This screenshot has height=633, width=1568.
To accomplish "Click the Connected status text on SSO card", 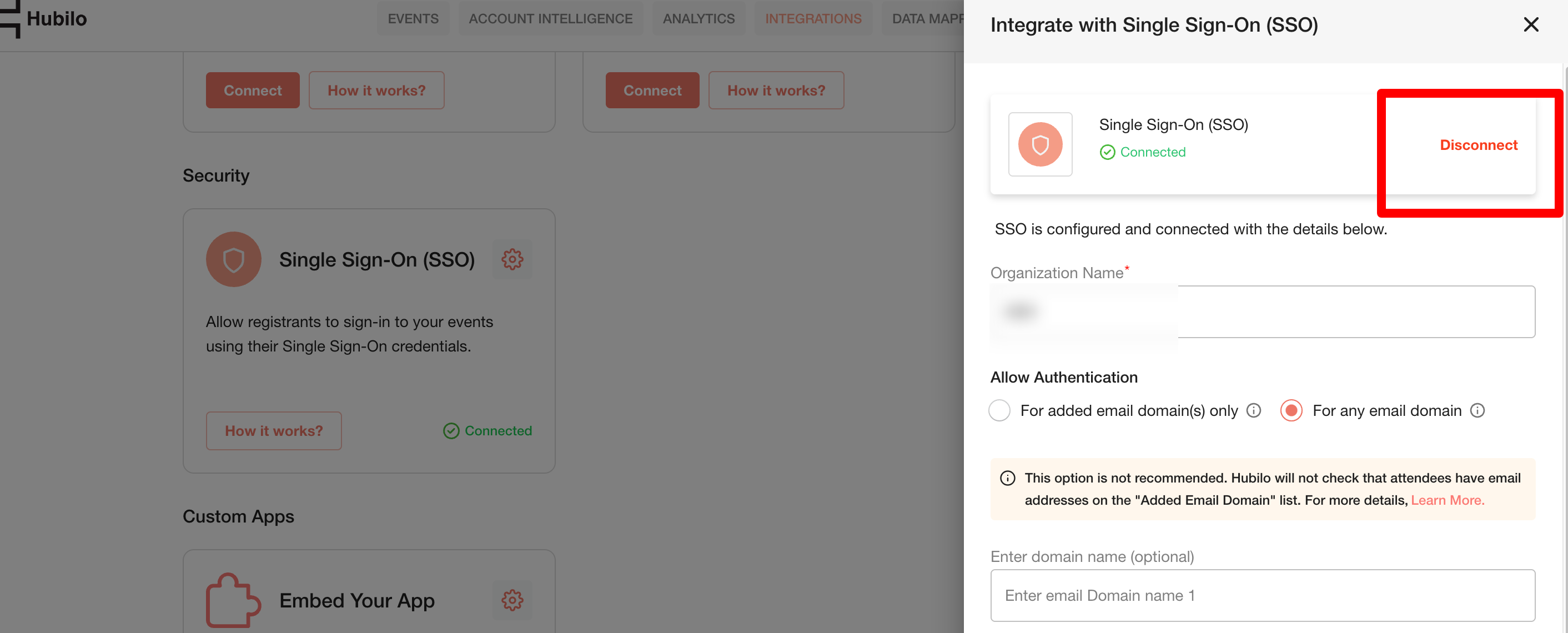I will pyautogui.click(x=498, y=431).
